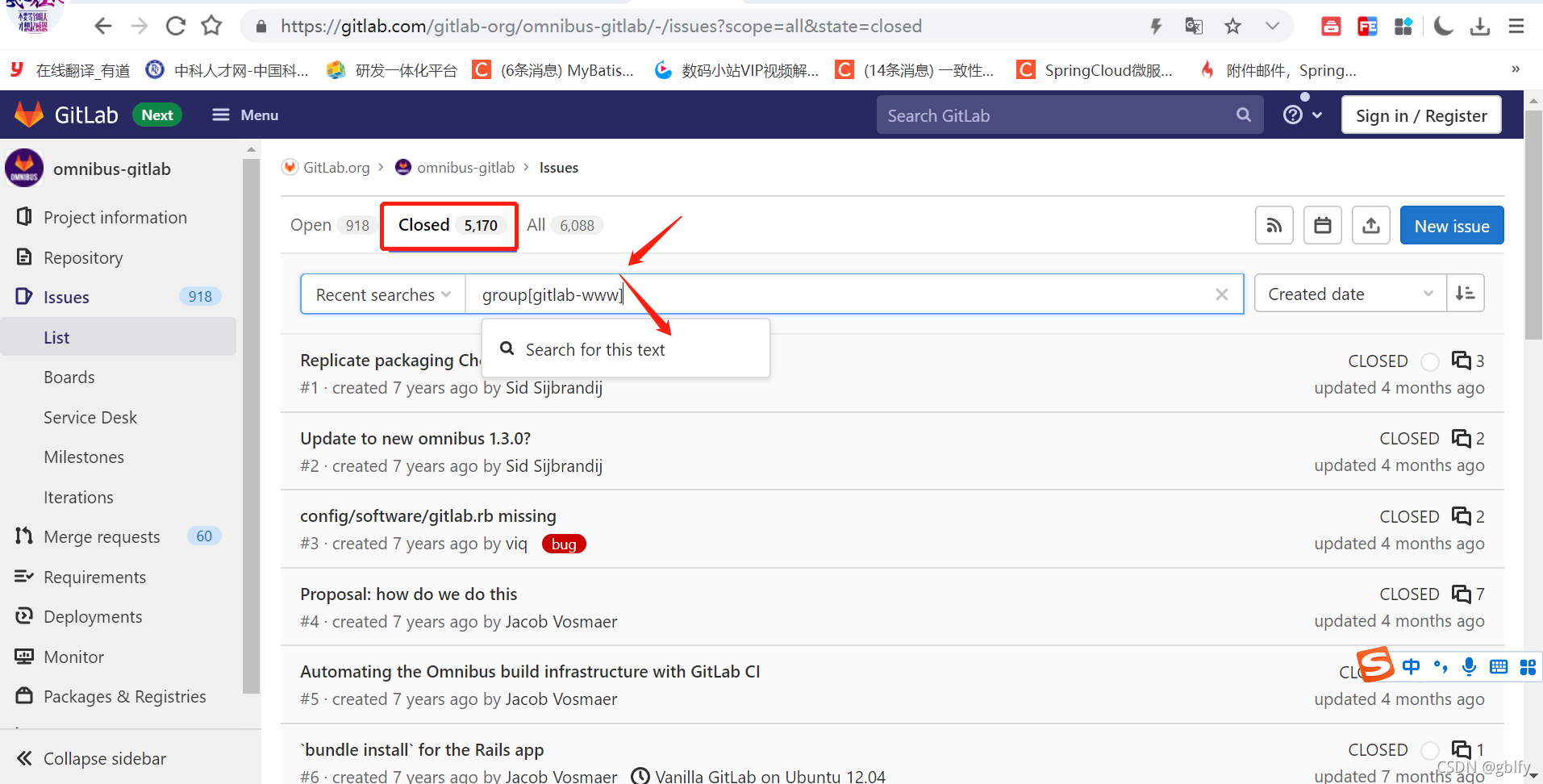Image resolution: width=1543 pixels, height=784 pixels.
Task: Click the browser back arrow
Action: point(102,26)
